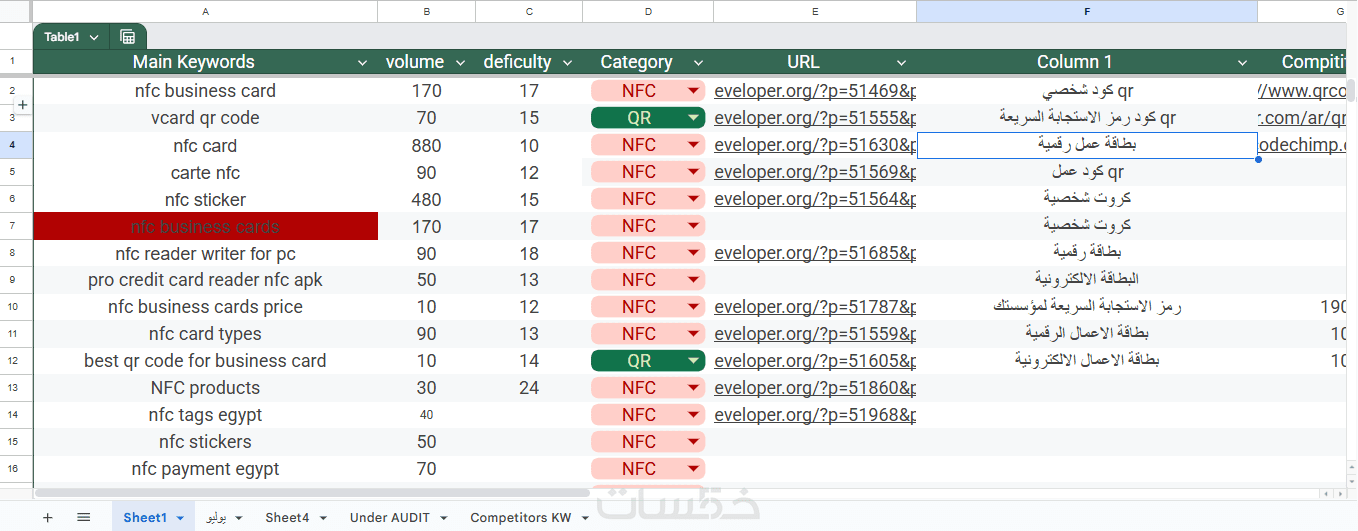Viewport: 1358px width, 531px height.
Task: Open QR category dropdown for vcard qr code
Action: click(x=693, y=118)
